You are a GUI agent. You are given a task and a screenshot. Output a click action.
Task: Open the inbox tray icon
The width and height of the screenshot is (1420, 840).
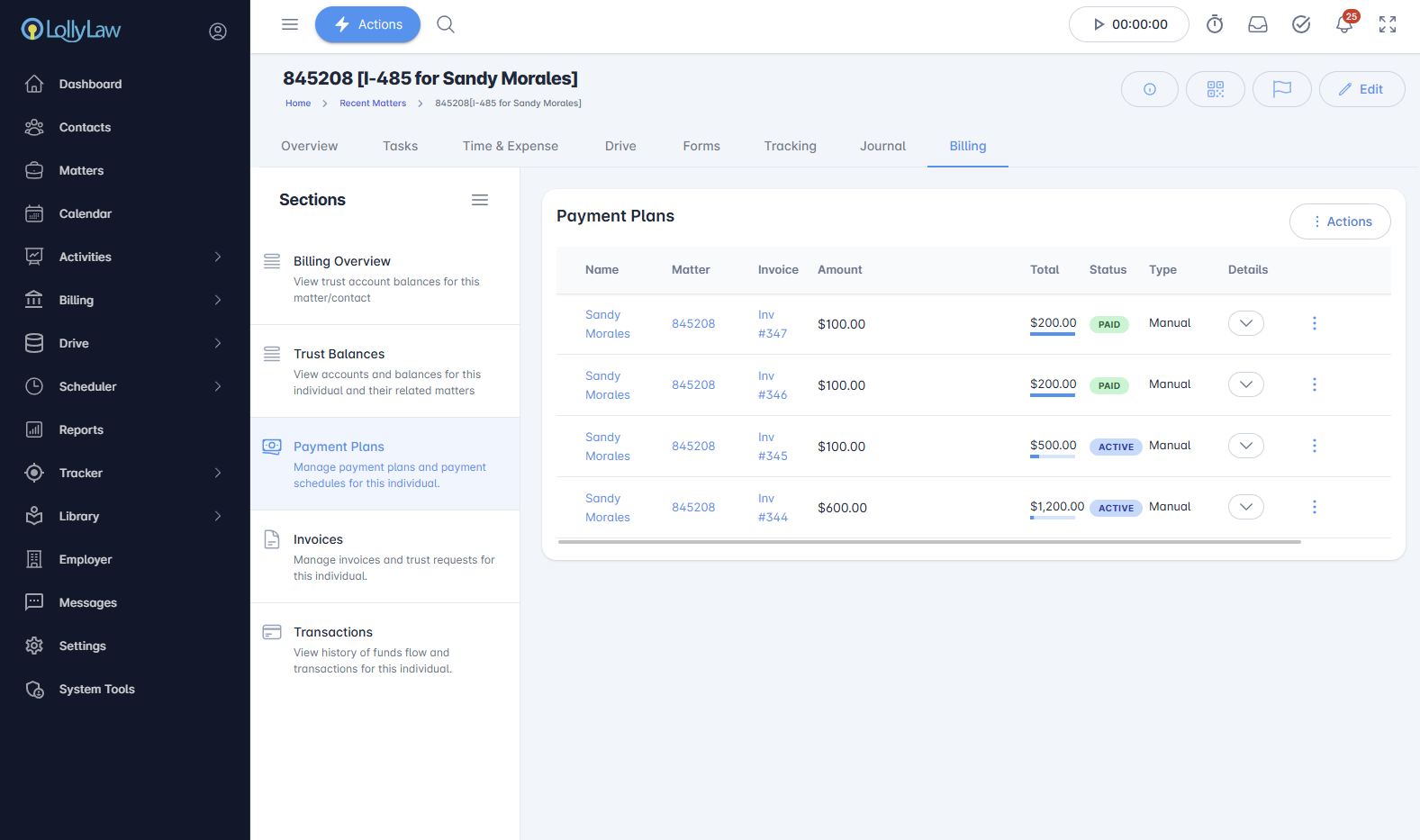[1258, 24]
